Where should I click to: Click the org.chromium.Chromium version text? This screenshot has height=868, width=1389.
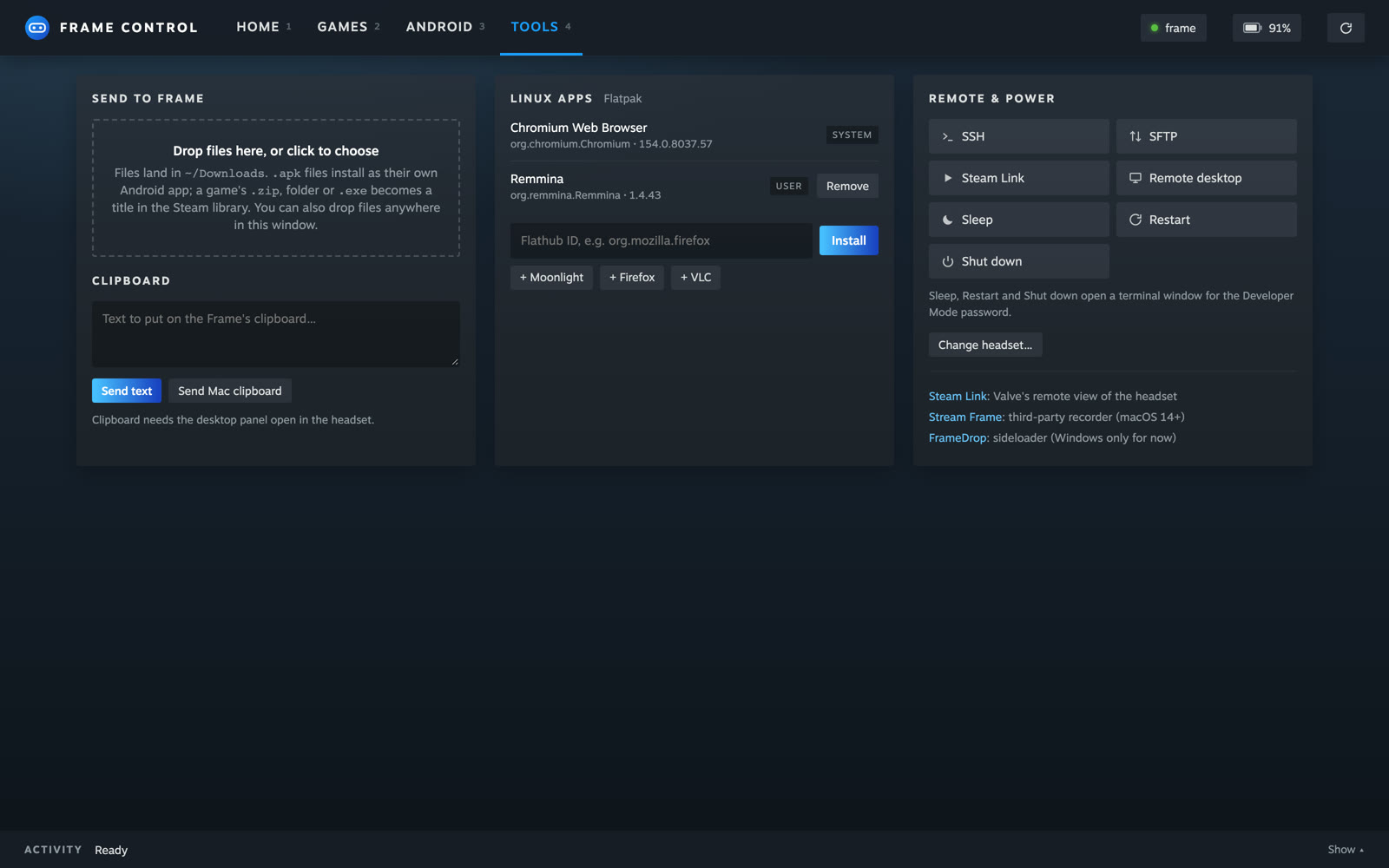(611, 144)
